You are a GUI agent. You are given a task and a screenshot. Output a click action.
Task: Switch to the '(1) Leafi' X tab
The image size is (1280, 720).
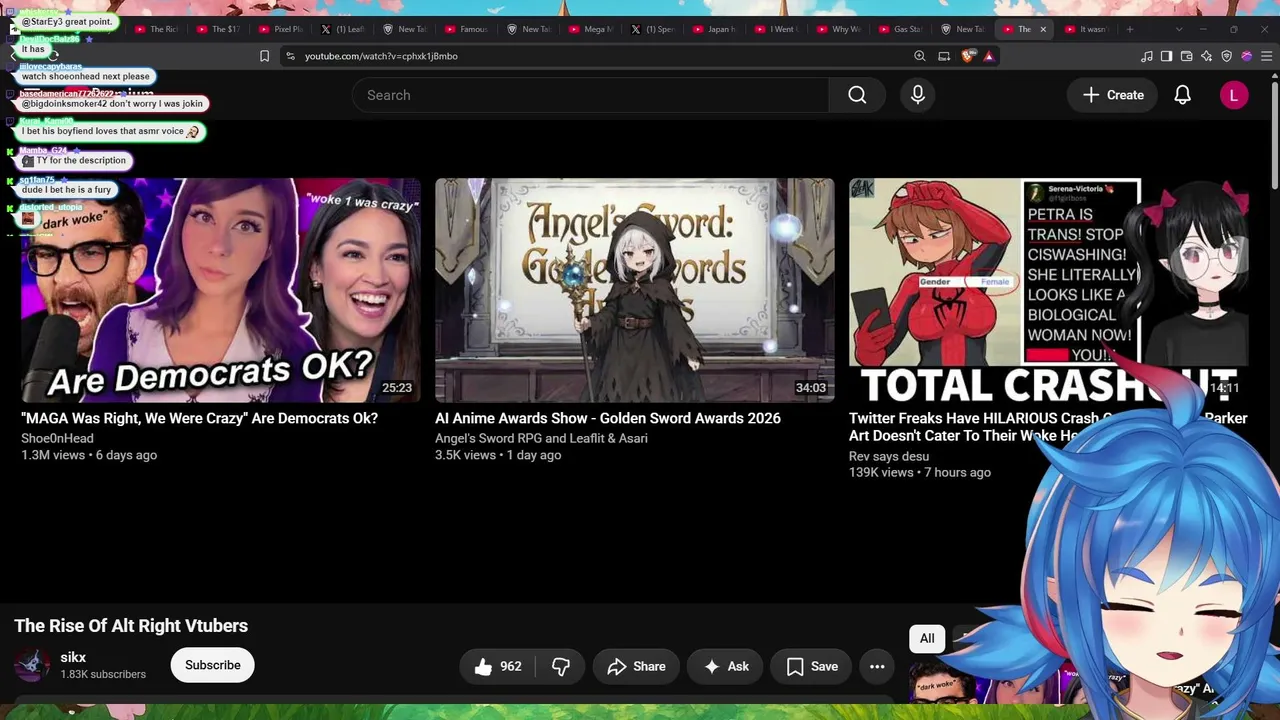(x=343, y=29)
